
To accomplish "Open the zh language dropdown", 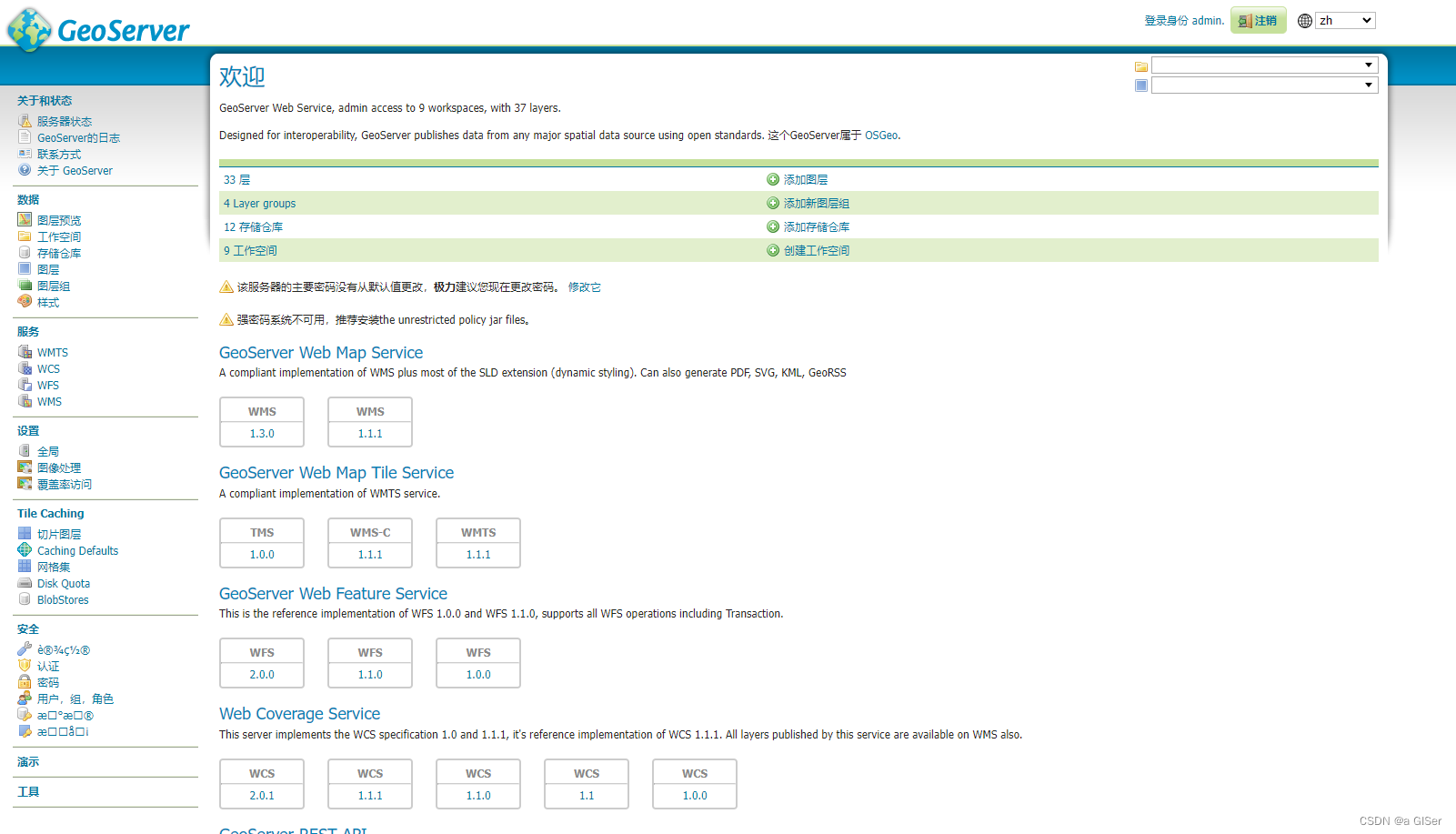I will pyautogui.click(x=1345, y=20).
